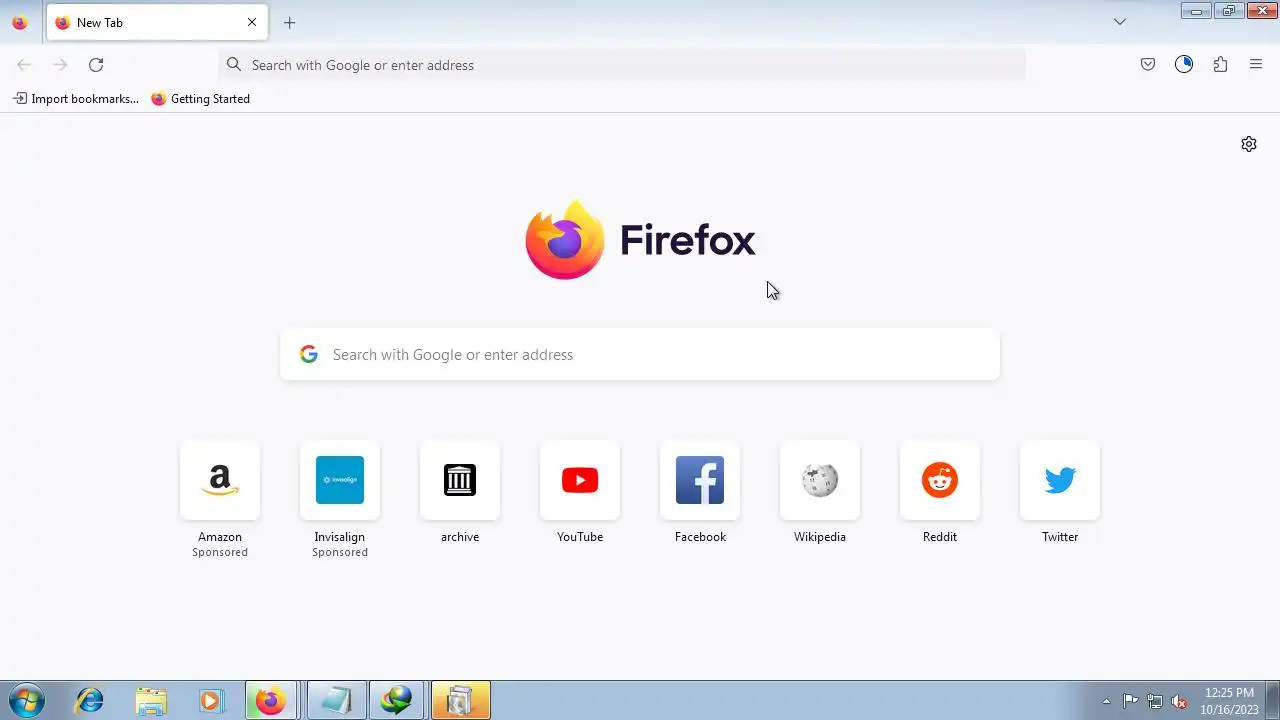1280x720 pixels.
Task: Open the Windows Start menu
Action: tap(27, 701)
